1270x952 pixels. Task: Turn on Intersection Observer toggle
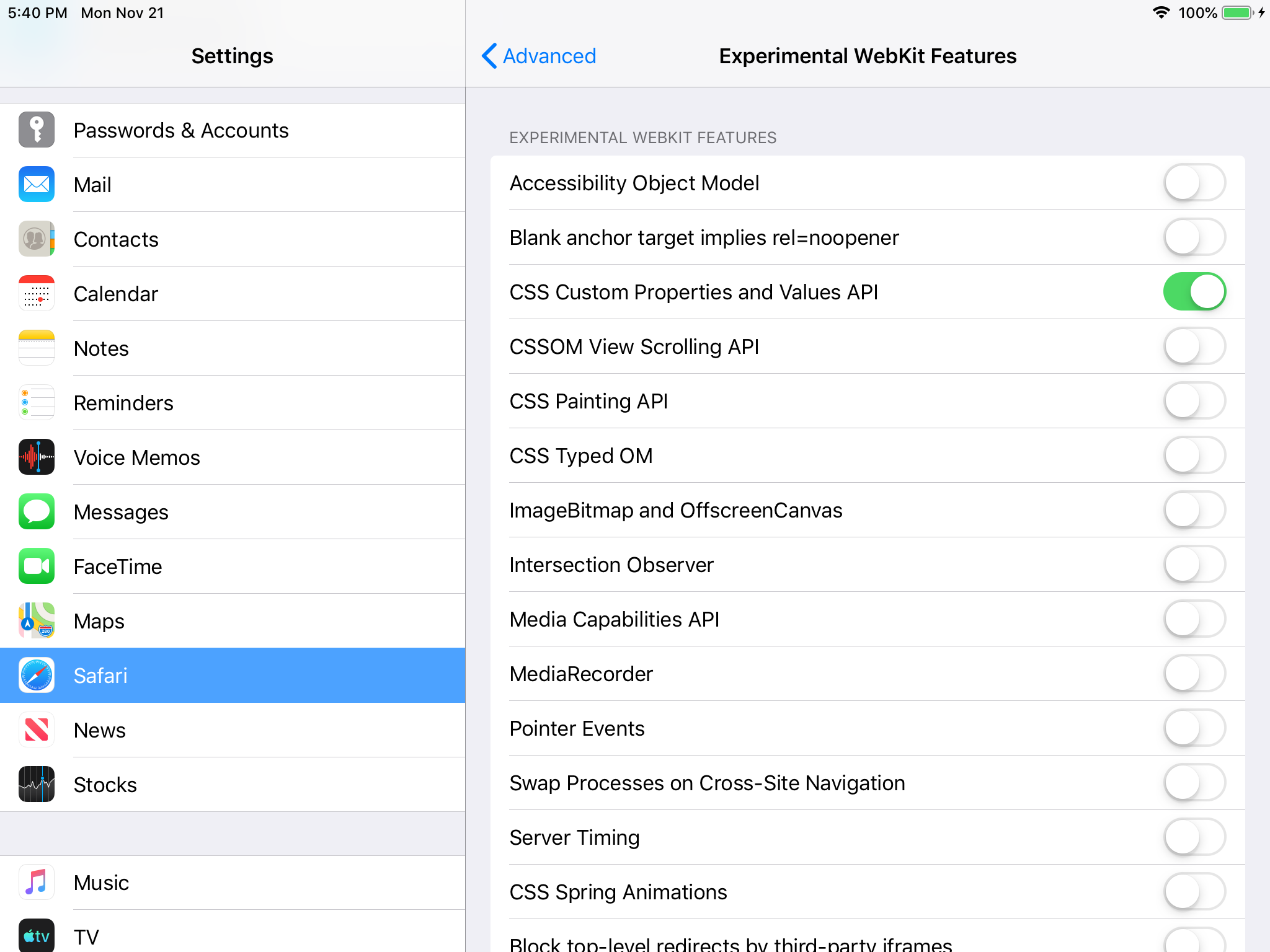tap(1194, 565)
